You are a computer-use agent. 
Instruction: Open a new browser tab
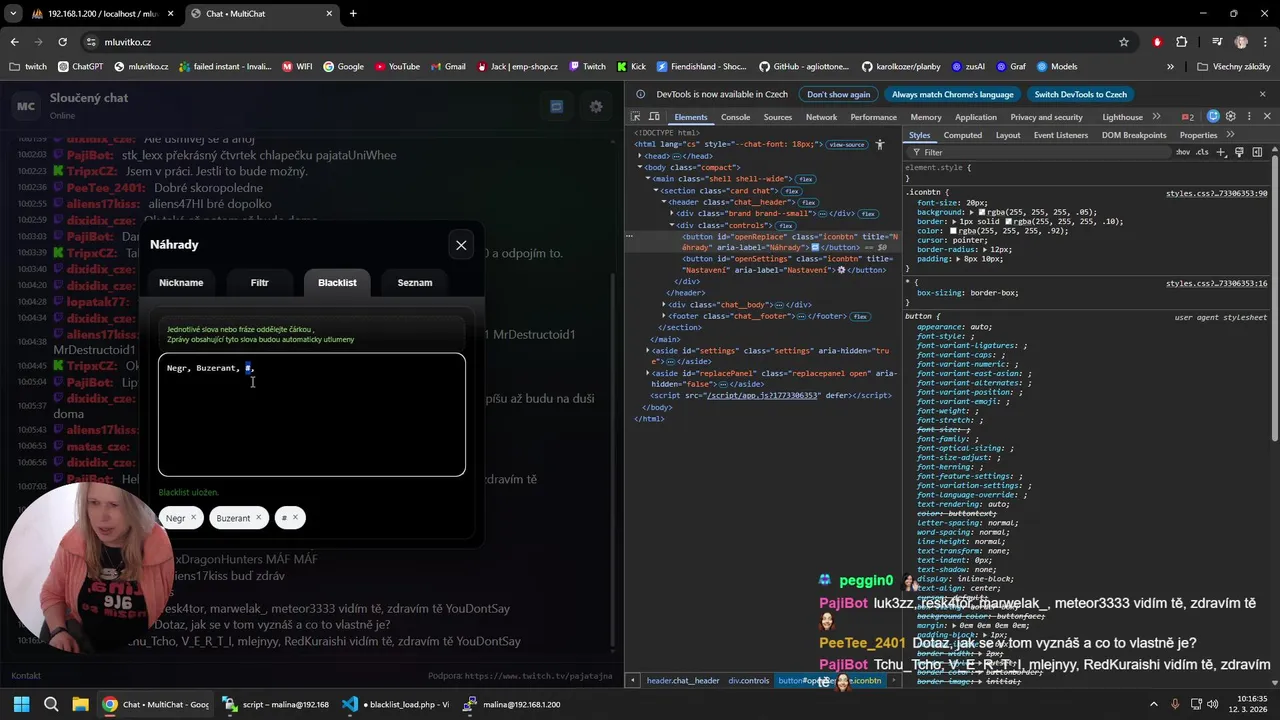tap(353, 14)
